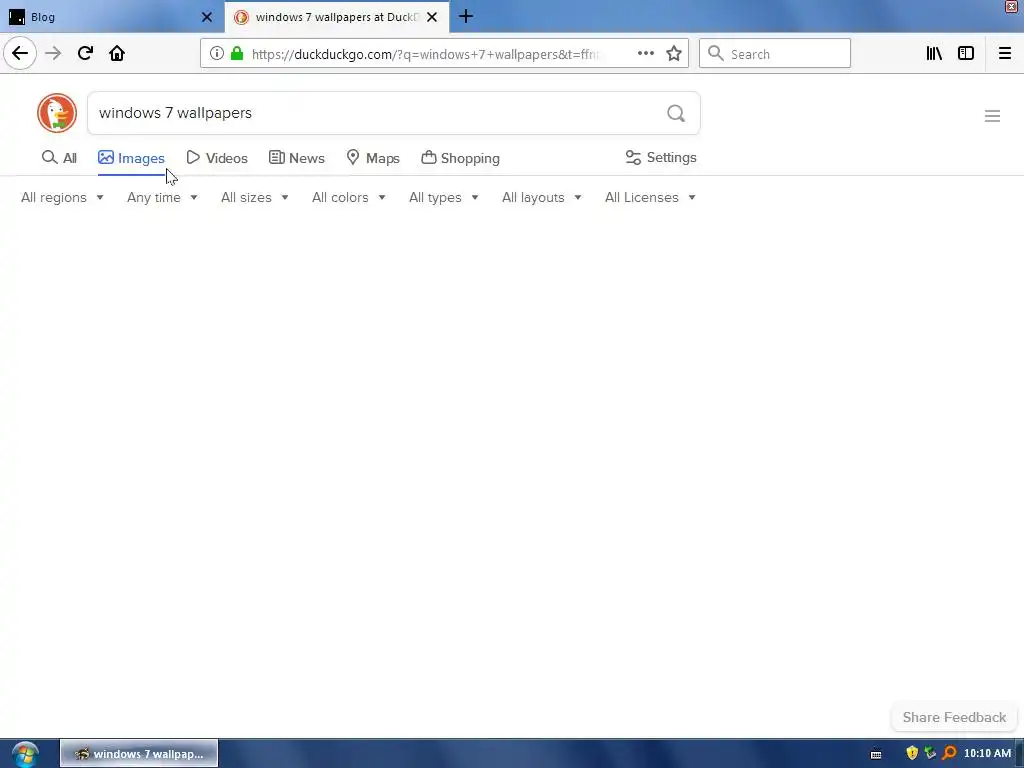The height and width of the screenshot is (768, 1024).
Task: Open the Maps results tab
Action: point(373,158)
